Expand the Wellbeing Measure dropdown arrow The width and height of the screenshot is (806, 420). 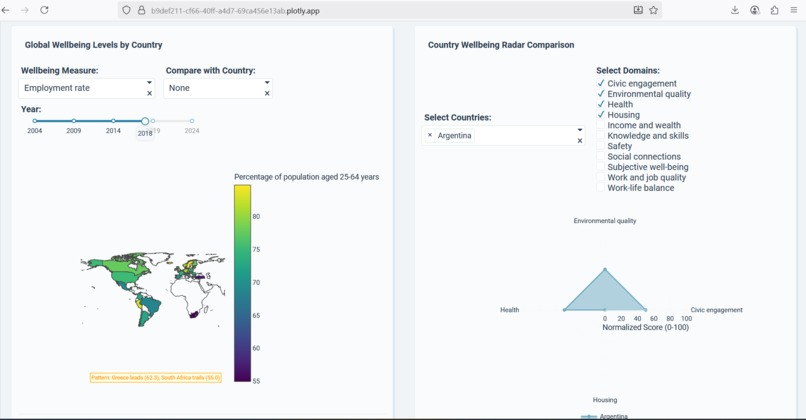pyautogui.click(x=150, y=82)
